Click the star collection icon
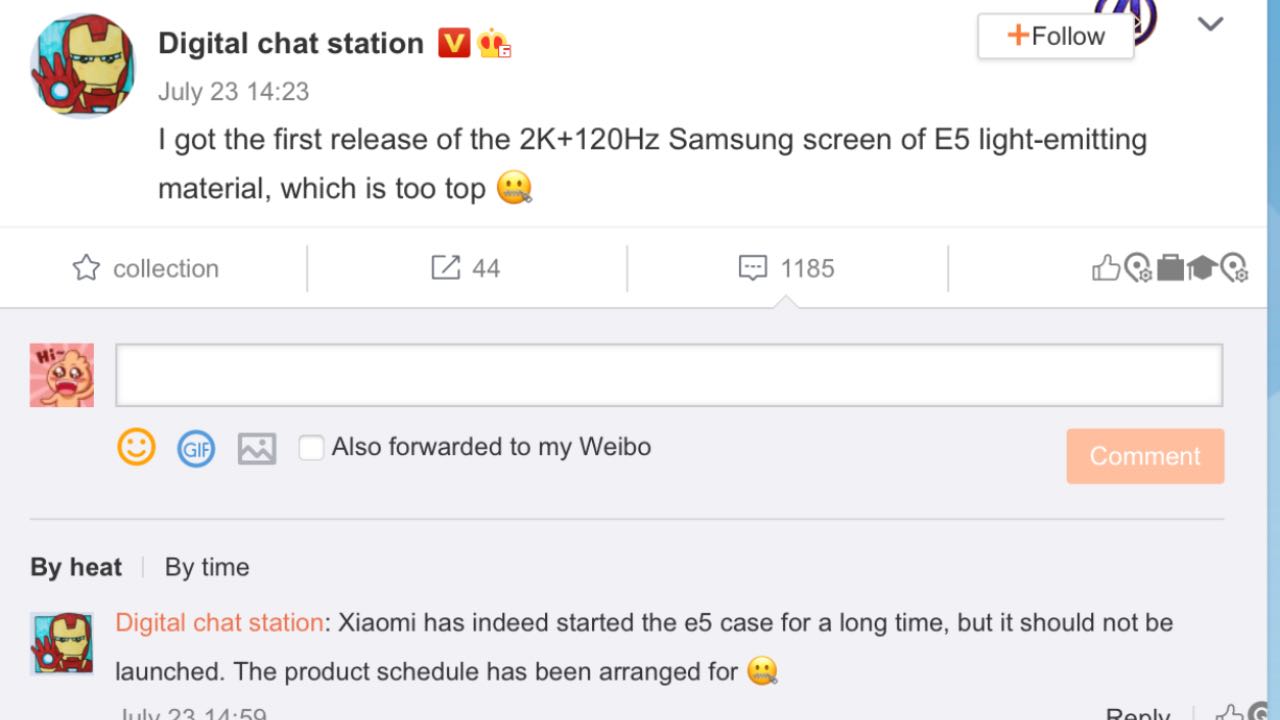 tap(87, 268)
